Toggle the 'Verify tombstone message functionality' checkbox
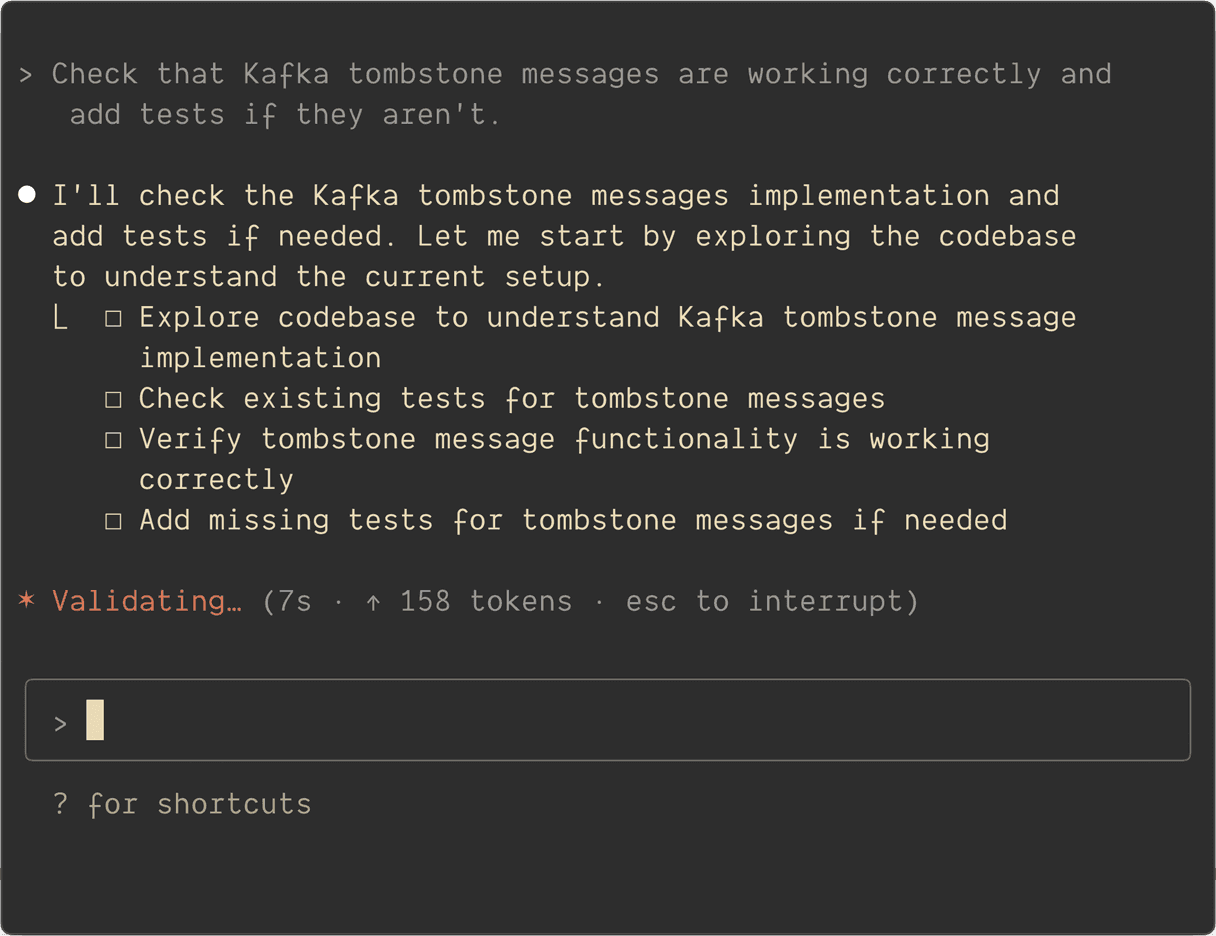This screenshot has height=936, width=1216. (x=113, y=440)
